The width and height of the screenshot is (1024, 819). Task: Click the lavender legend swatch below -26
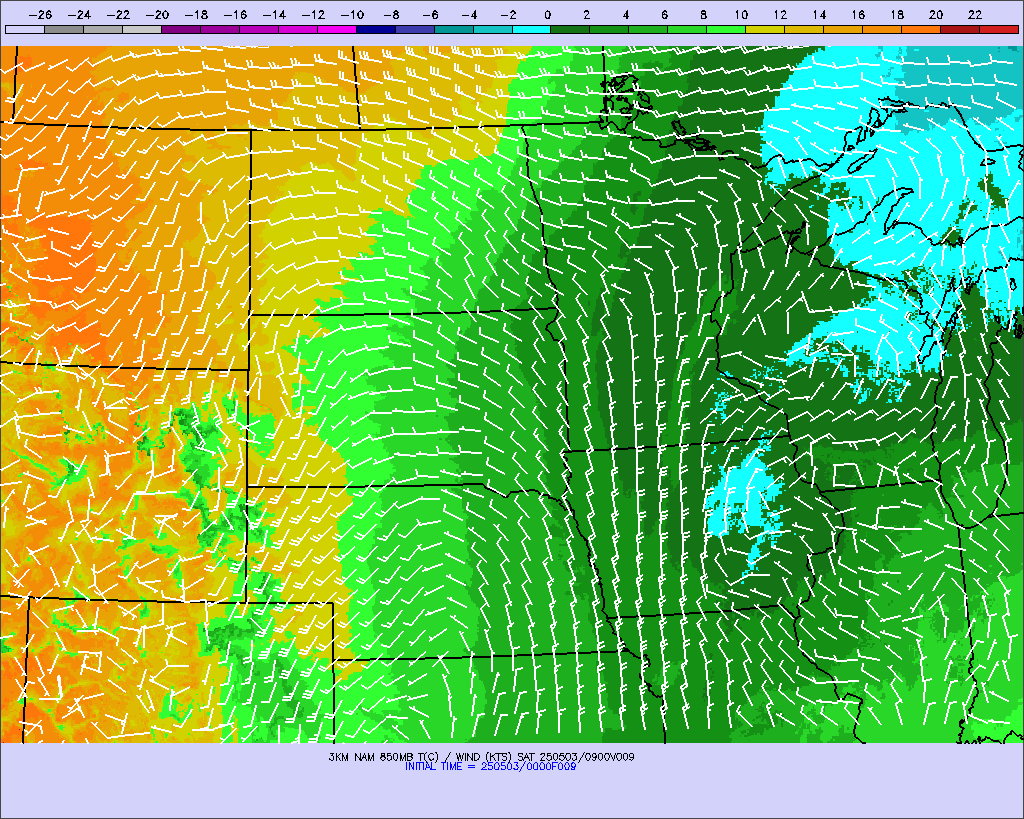coord(25,29)
